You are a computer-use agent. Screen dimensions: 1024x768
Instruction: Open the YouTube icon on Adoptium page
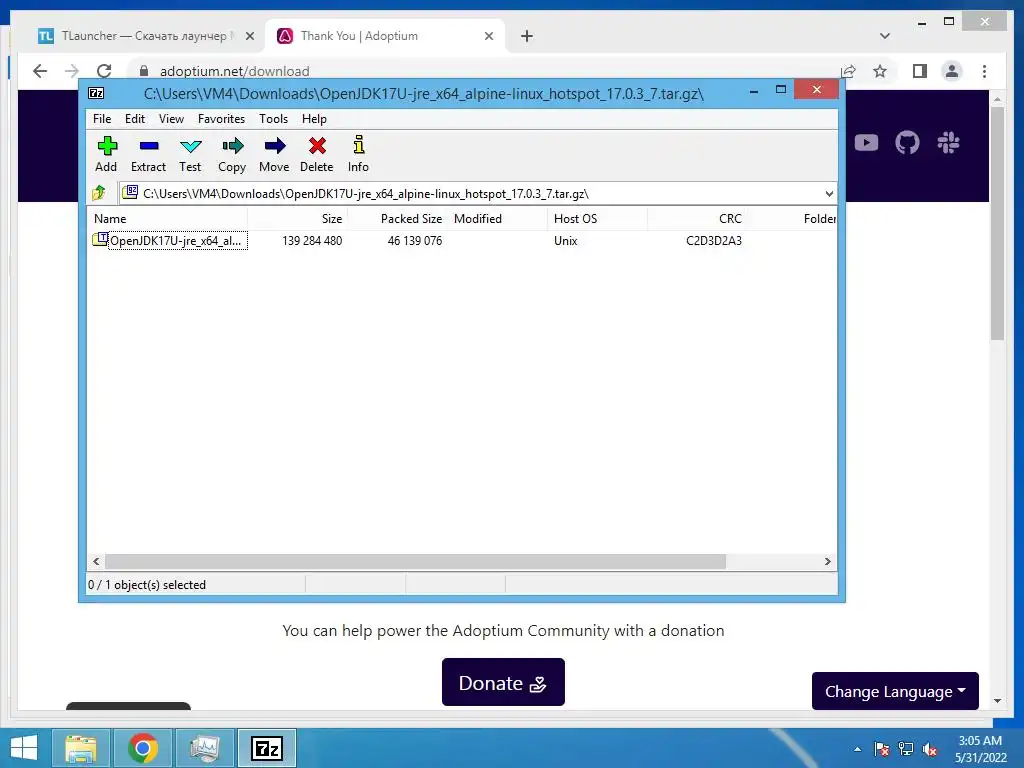coord(866,142)
